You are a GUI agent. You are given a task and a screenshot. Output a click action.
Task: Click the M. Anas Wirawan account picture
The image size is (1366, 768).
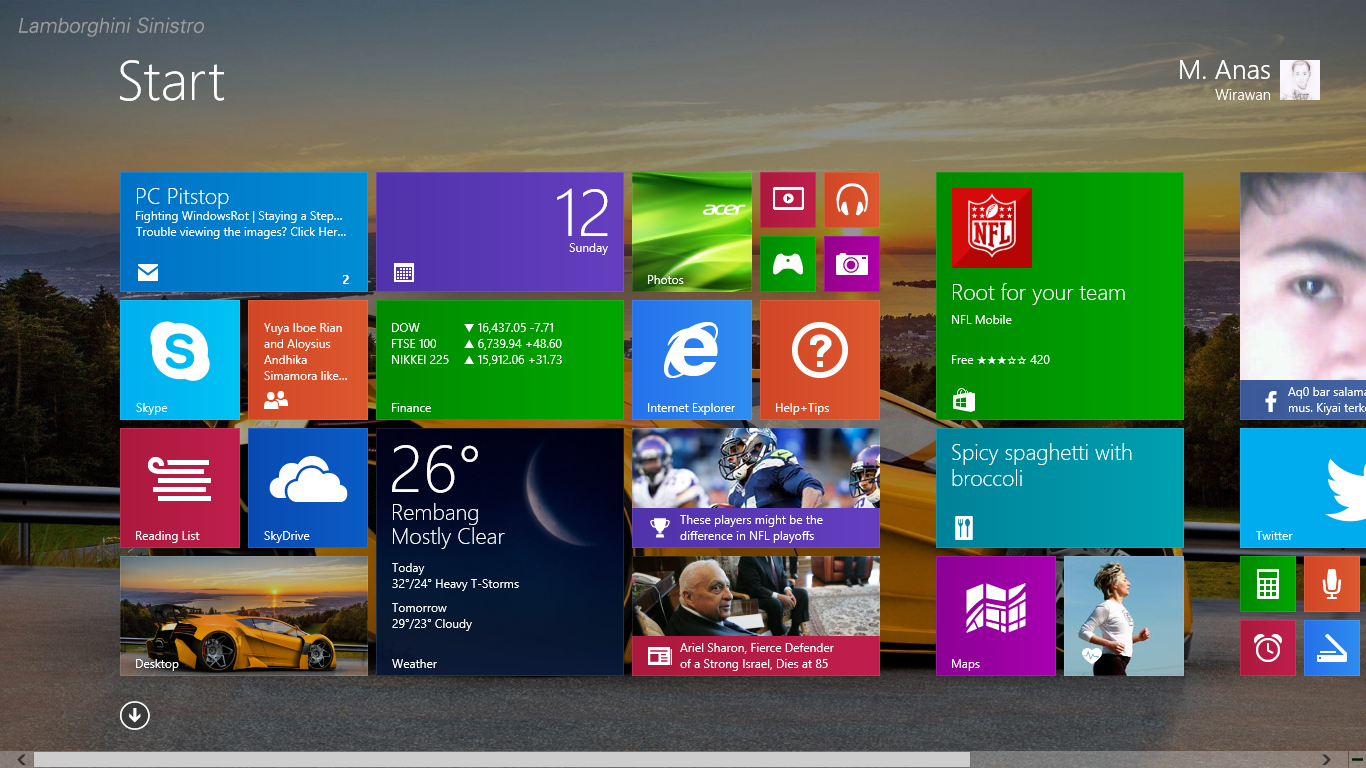1299,80
